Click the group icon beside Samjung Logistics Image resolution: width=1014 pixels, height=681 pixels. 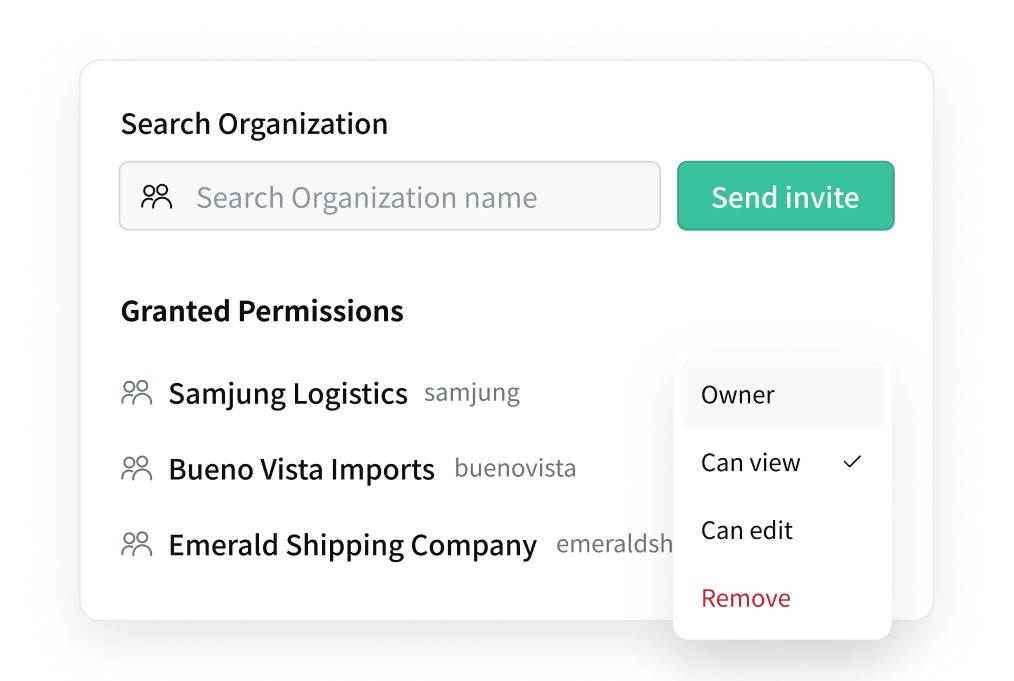(136, 393)
